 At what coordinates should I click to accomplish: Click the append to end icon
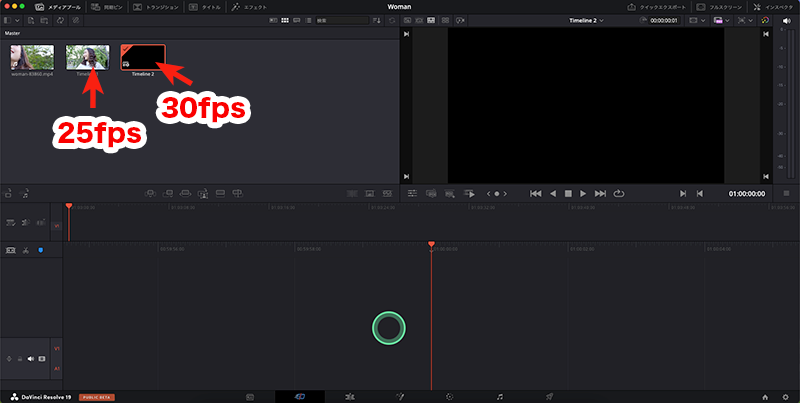coord(167,193)
